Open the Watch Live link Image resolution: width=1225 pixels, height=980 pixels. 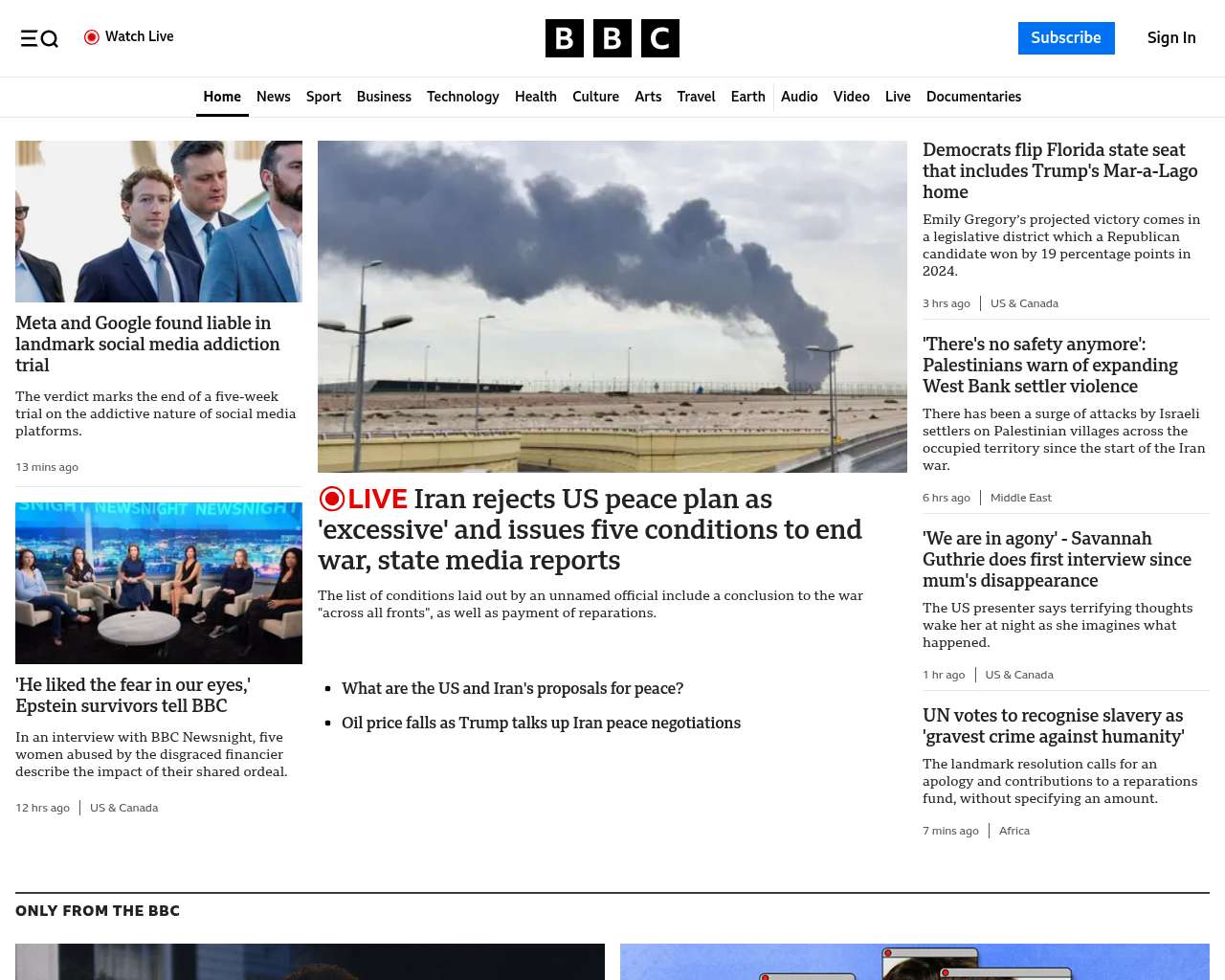[x=129, y=37]
